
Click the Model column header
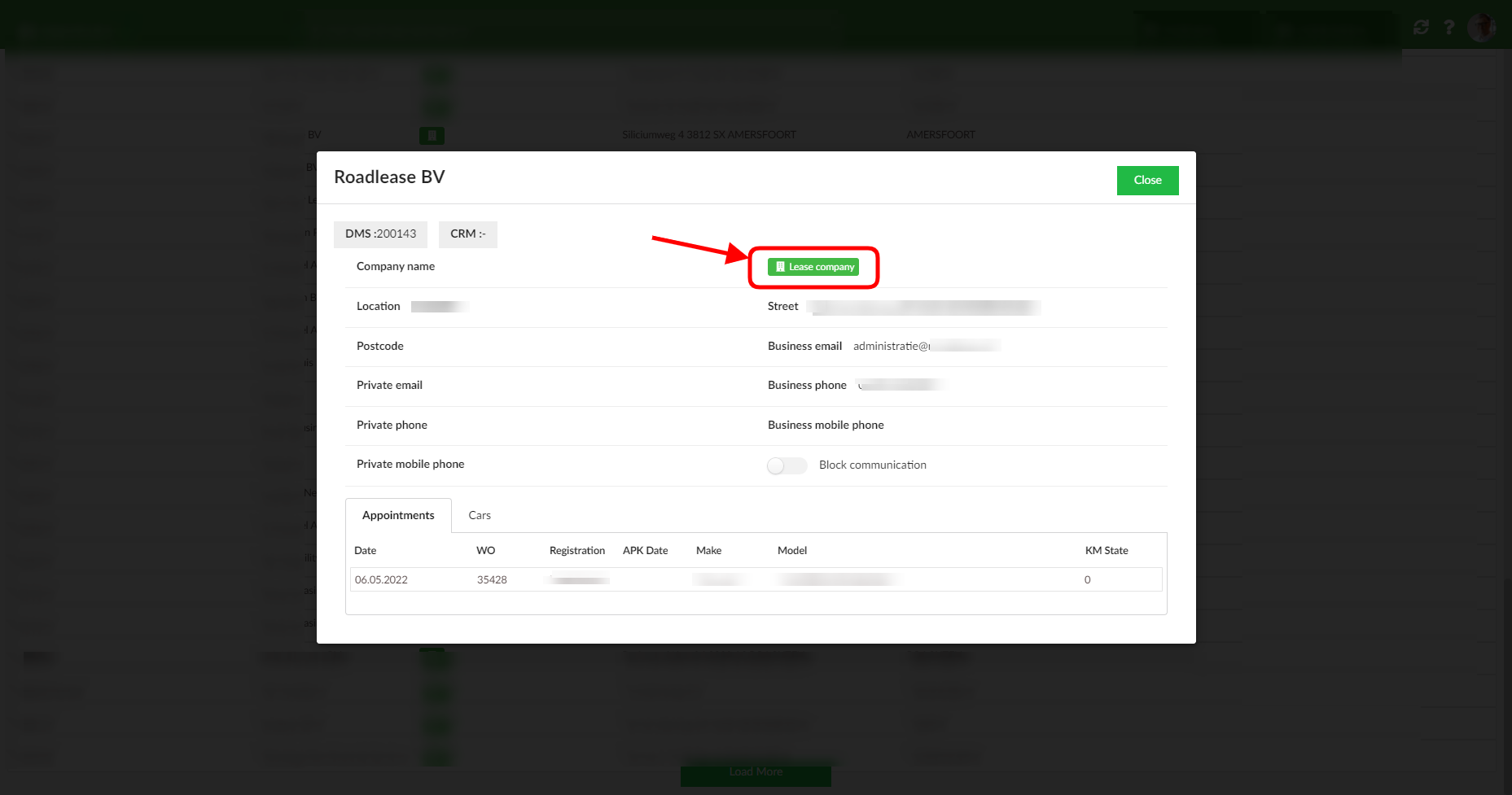[x=791, y=551]
